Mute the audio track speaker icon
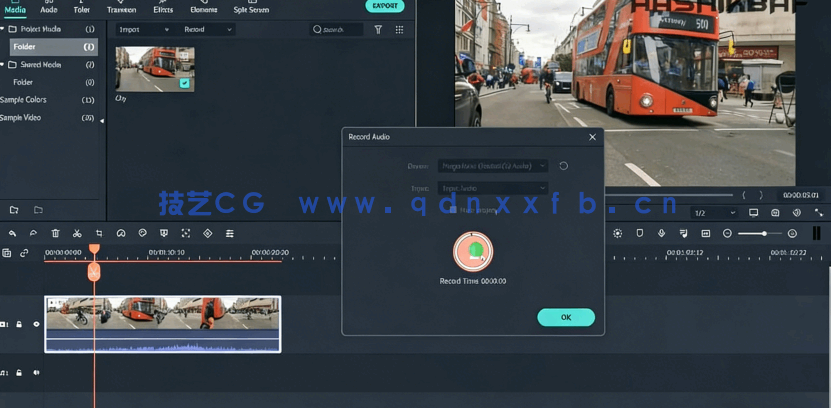 click(37, 373)
